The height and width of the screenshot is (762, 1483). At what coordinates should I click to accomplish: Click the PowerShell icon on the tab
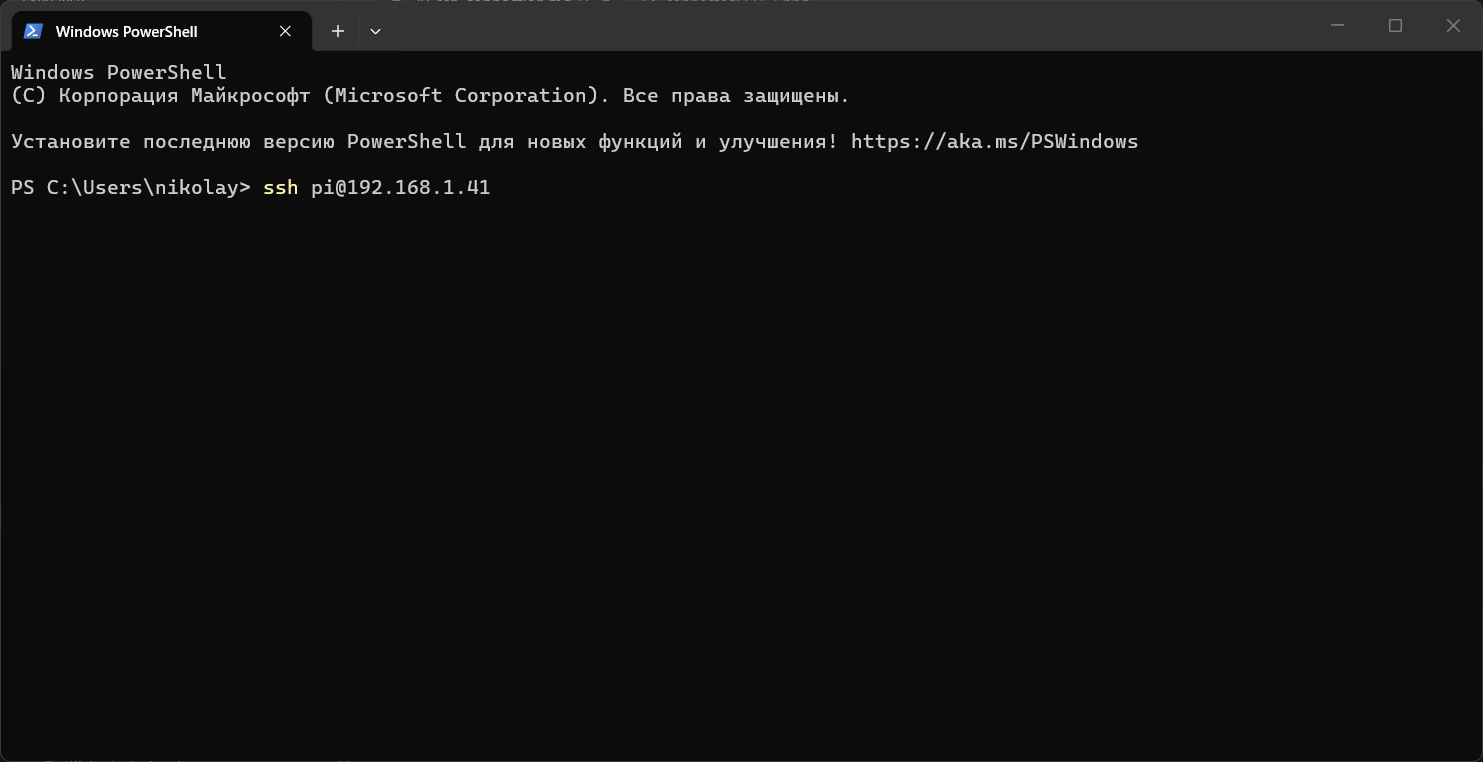point(33,31)
